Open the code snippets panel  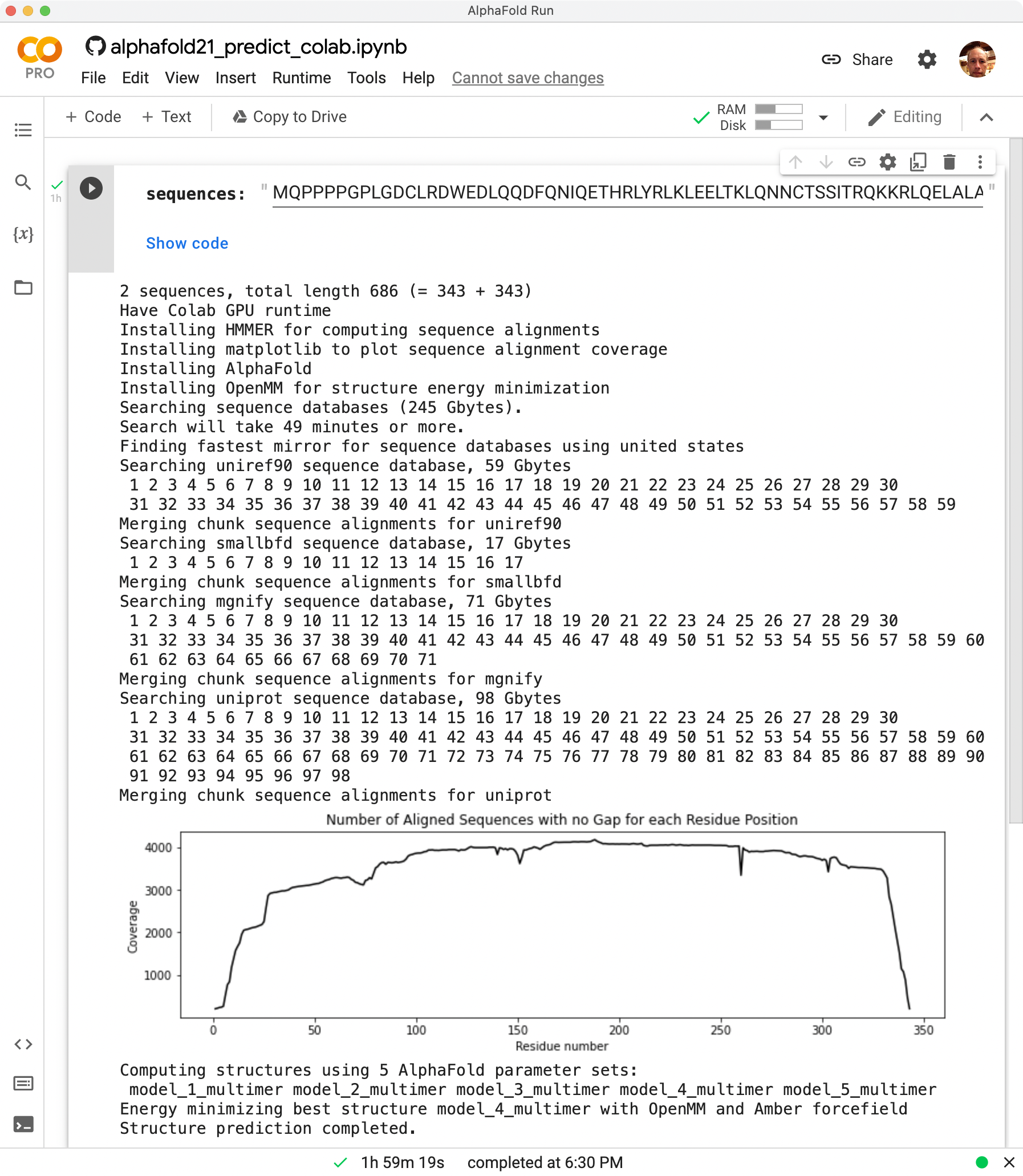[x=23, y=1044]
